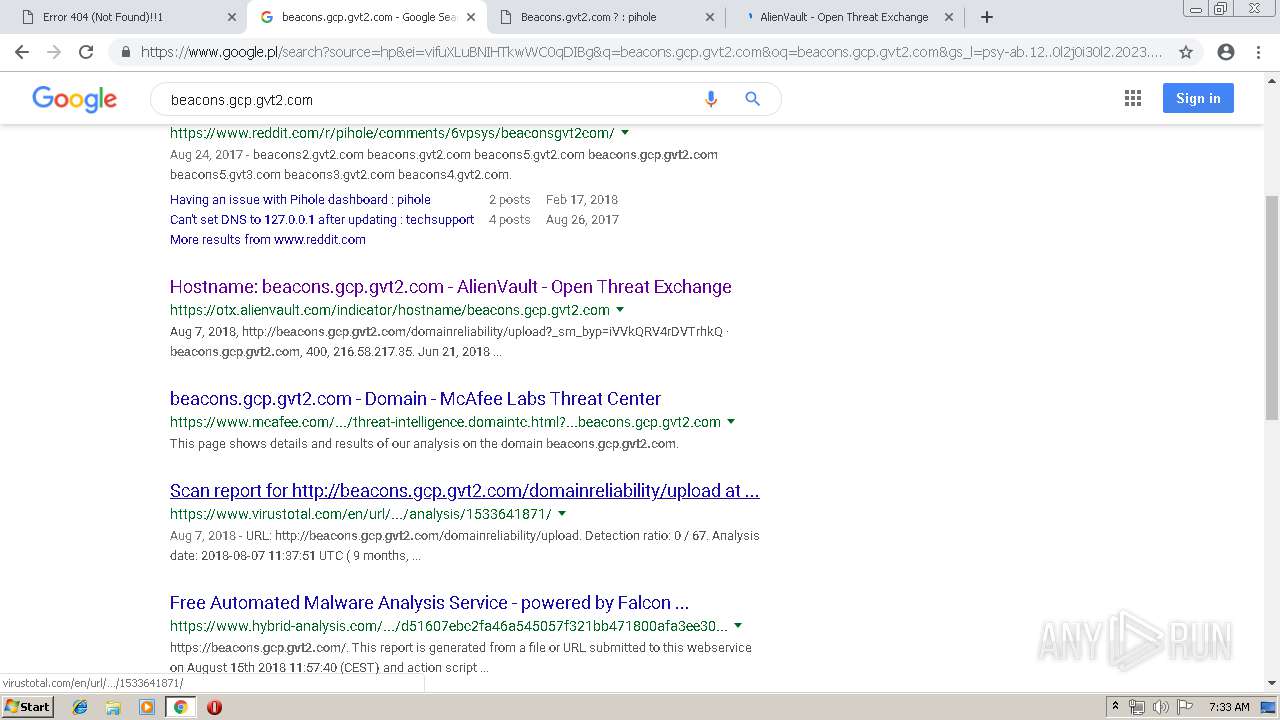Open 'Can't set DNS to 127.0.0.1' link
Image resolution: width=1280 pixels, height=720 pixels.
(322, 220)
